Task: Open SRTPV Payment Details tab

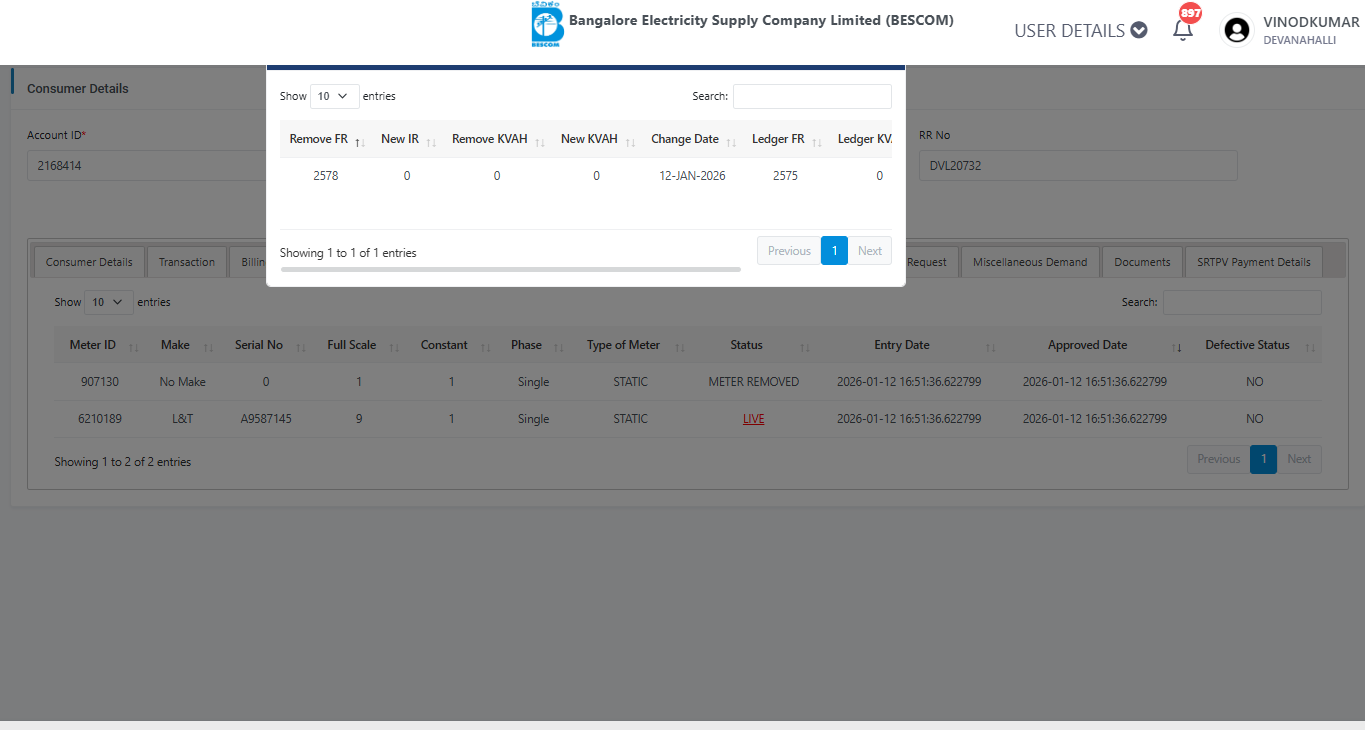Action: tap(1253, 262)
